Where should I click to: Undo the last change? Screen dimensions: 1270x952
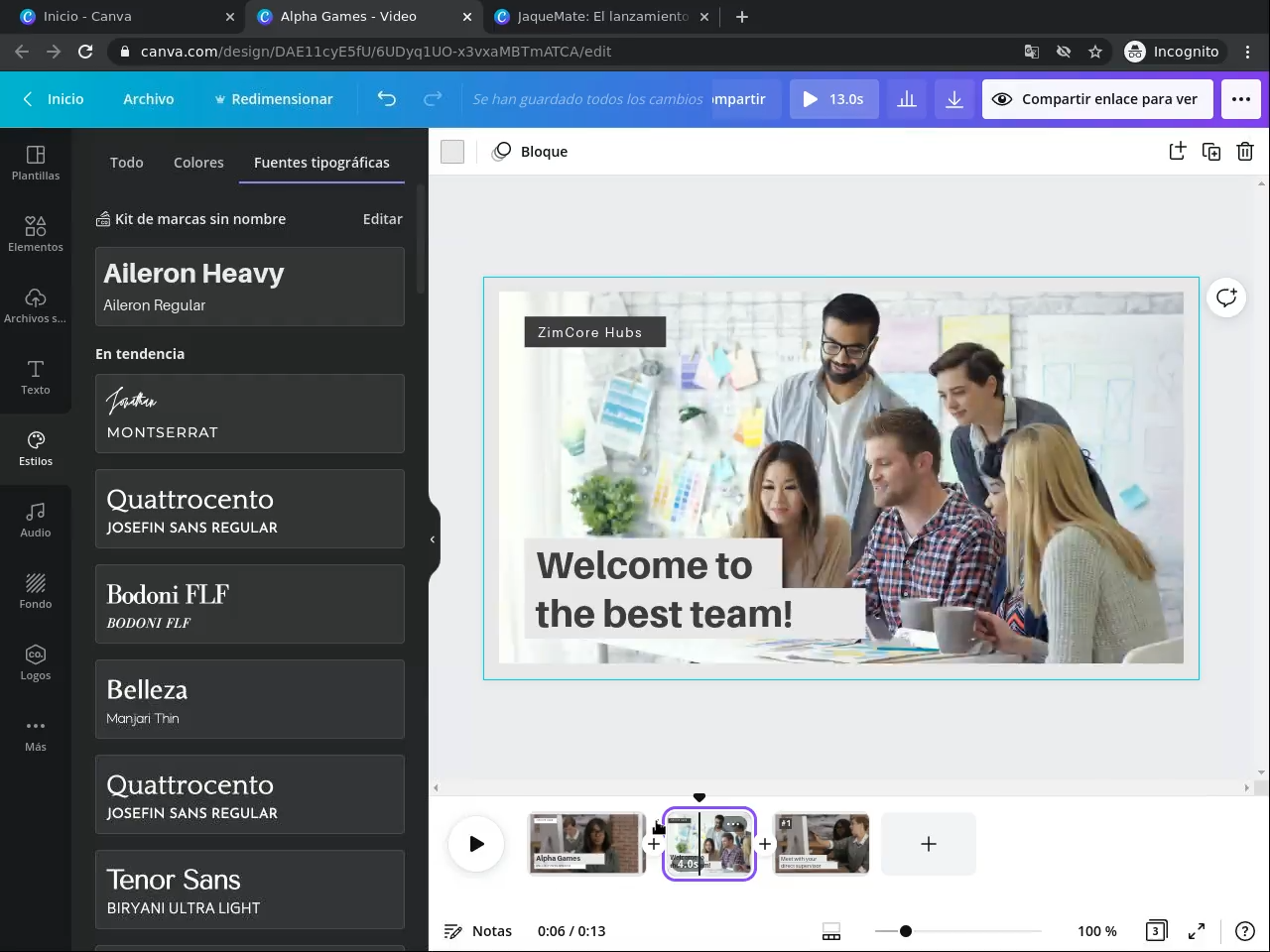[387, 99]
